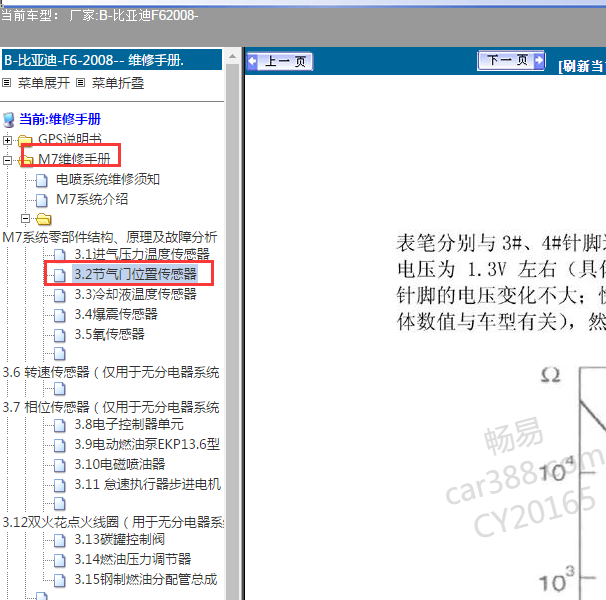The height and width of the screenshot is (600, 606).
Task: Select the B-比亚迪-F6-2008-- 维修手册 header
Action: point(112,60)
